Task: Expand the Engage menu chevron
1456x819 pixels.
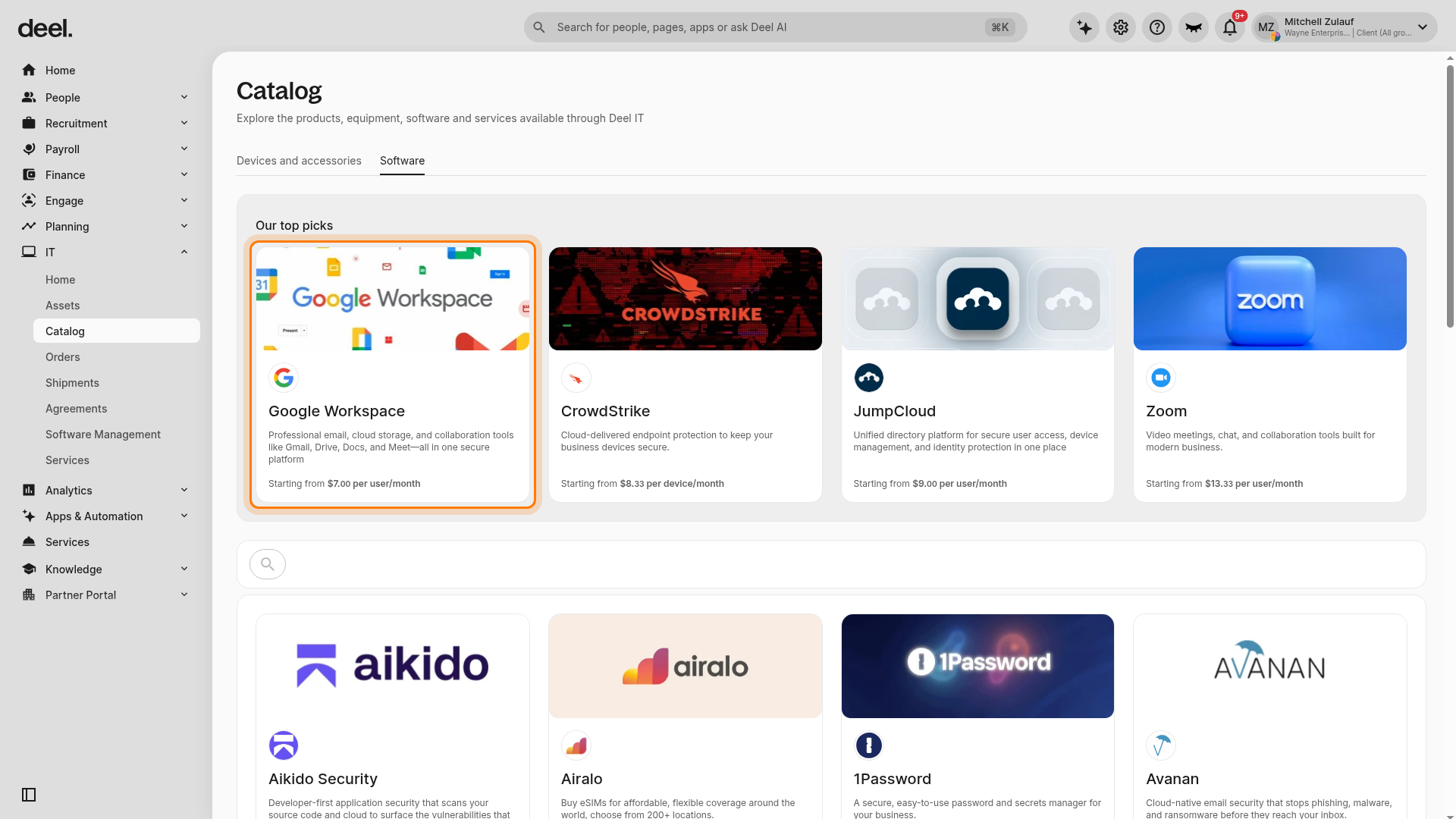Action: 184,200
